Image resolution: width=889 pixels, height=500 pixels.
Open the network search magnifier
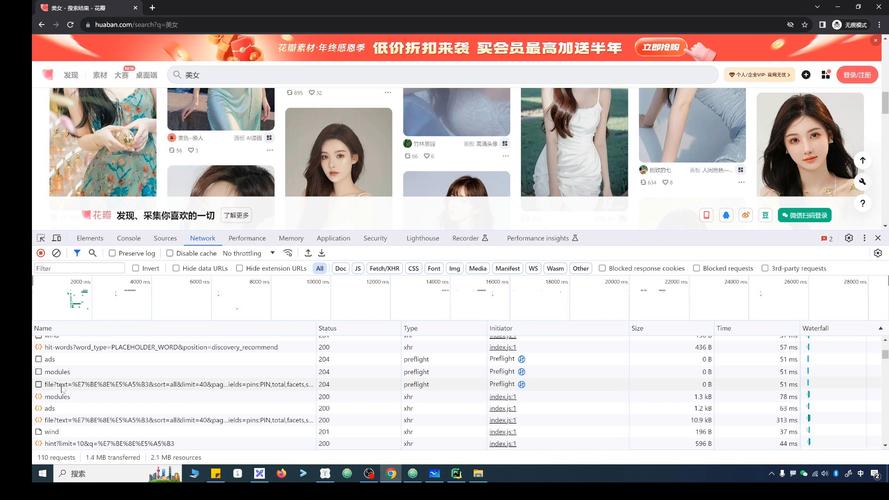coord(92,253)
